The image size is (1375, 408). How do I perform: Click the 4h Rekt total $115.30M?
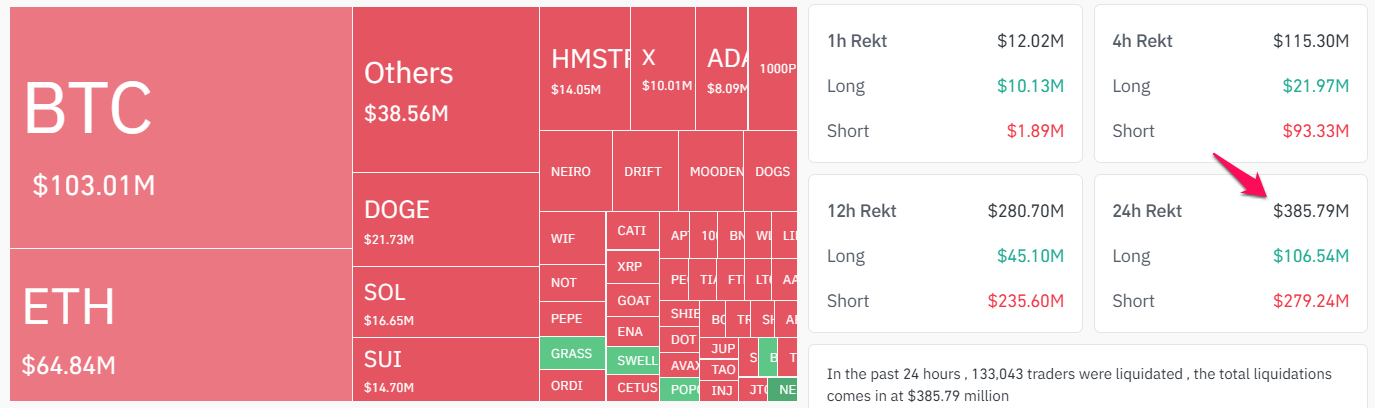tap(1310, 41)
